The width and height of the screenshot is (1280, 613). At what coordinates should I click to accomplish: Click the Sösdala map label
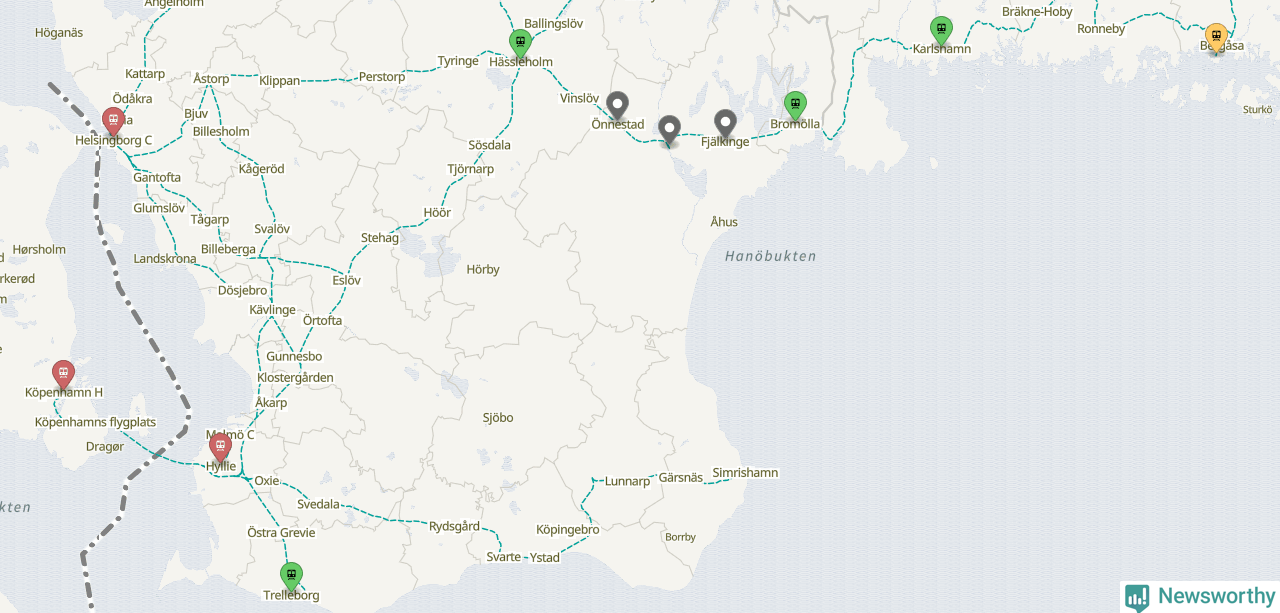point(489,145)
